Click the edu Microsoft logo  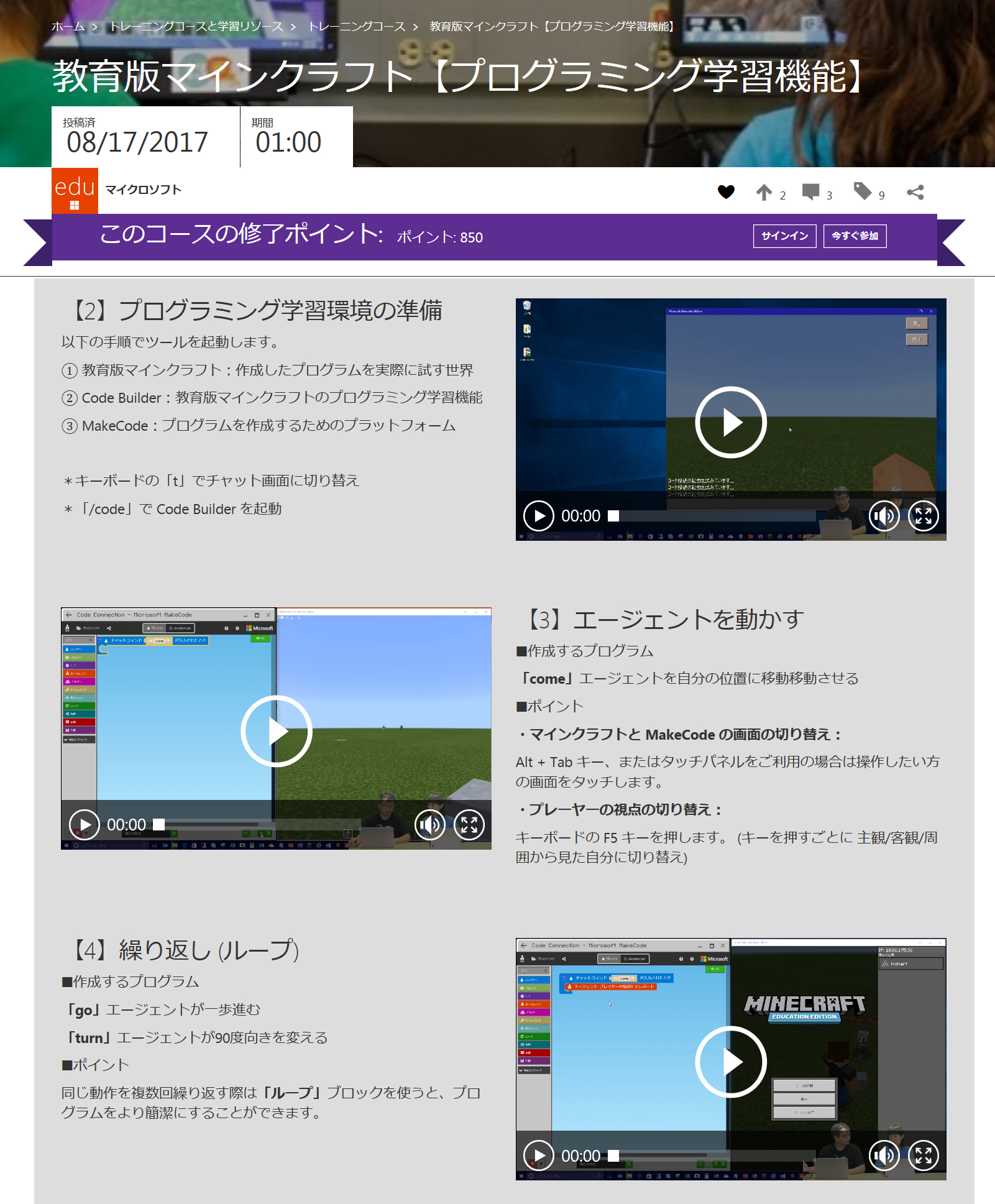click(75, 191)
